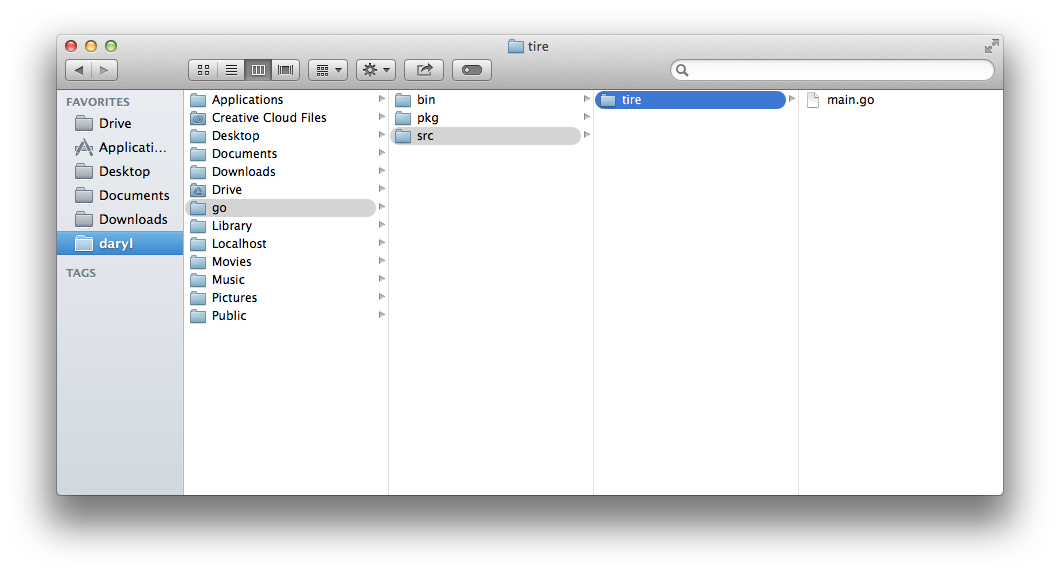Click the magnifying glass search icon
1060x574 pixels.
[x=682, y=70]
